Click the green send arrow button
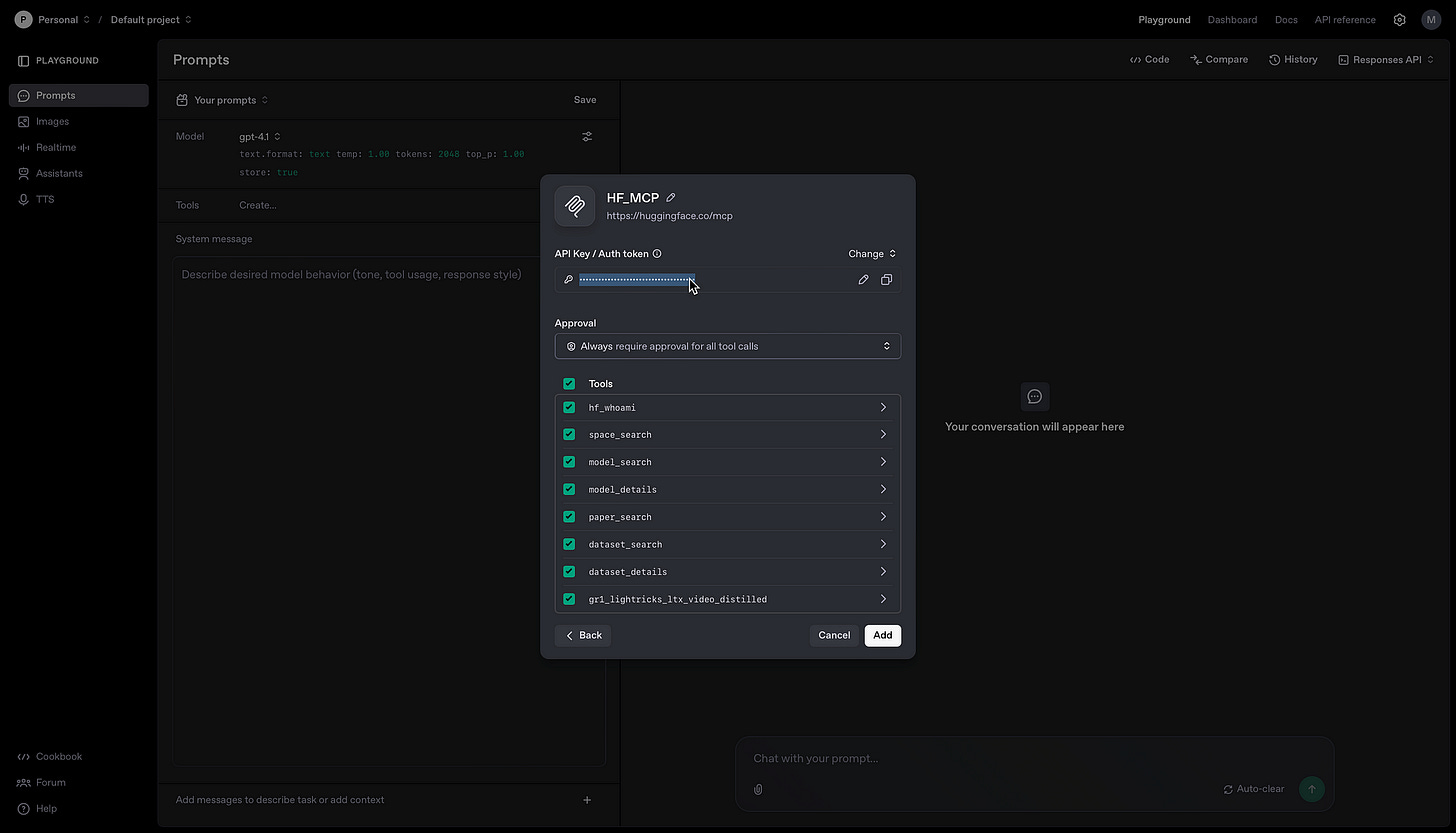This screenshot has height=833, width=1456. click(1311, 789)
